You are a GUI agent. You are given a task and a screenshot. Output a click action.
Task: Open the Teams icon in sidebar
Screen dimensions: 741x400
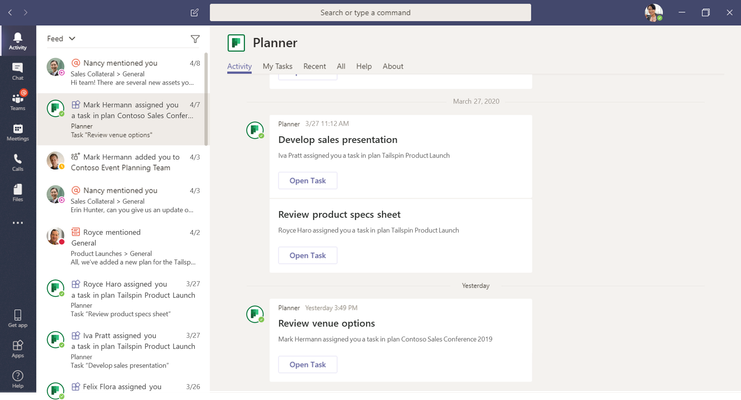point(17,102)
